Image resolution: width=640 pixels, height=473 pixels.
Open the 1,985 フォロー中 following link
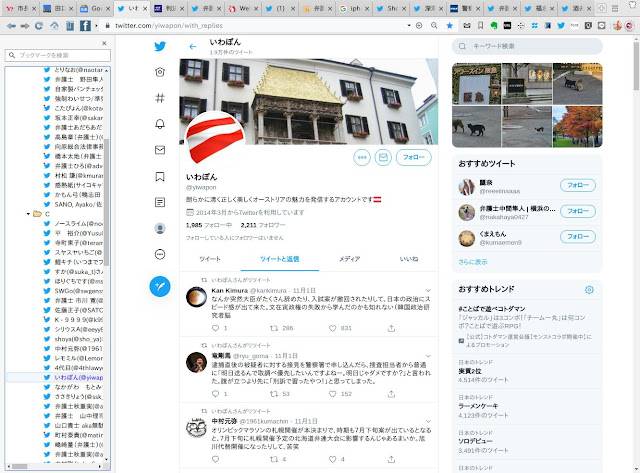209,225
